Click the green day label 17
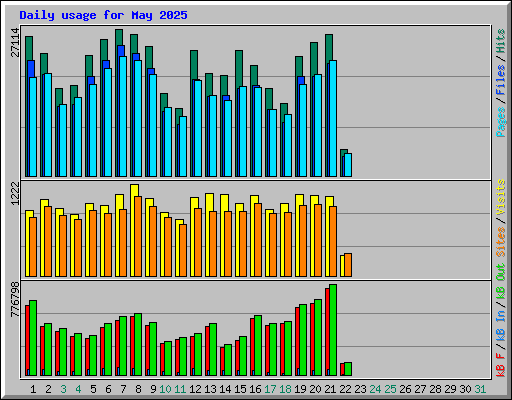This screenshot has width=512, height=400. tap(270, 389)
